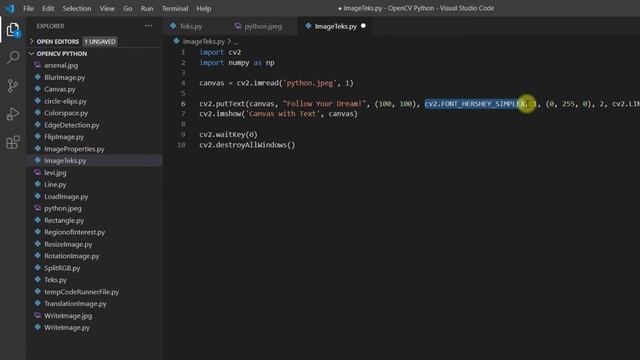Click the "Follow Your Dream!" string

(x=324, y=104)
